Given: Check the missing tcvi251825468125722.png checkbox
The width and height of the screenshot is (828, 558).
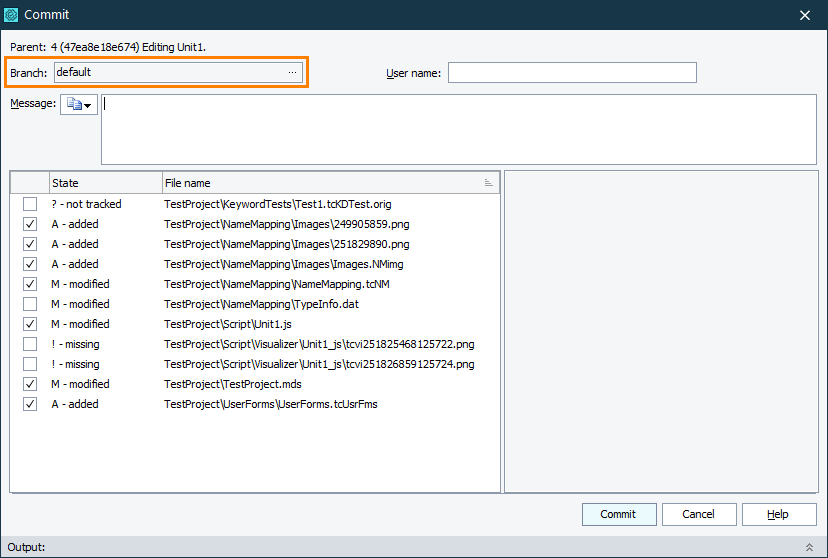Looking at the screenshot, I should tap(30, 344).
